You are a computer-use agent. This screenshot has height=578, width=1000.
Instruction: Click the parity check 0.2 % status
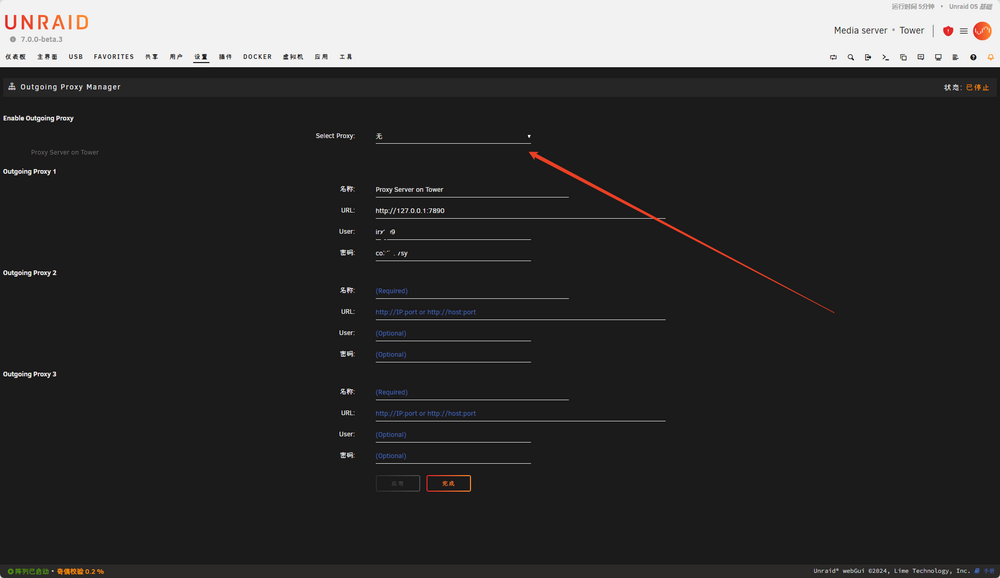click(80, 572)
